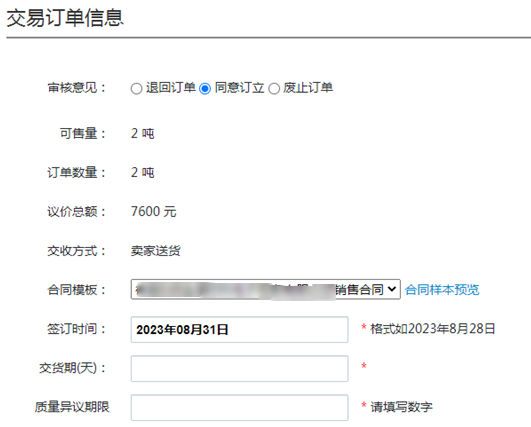Click the 同意订立 option label text
The height and width of the screenshot is (427, 531).
[x=239, y=88]
